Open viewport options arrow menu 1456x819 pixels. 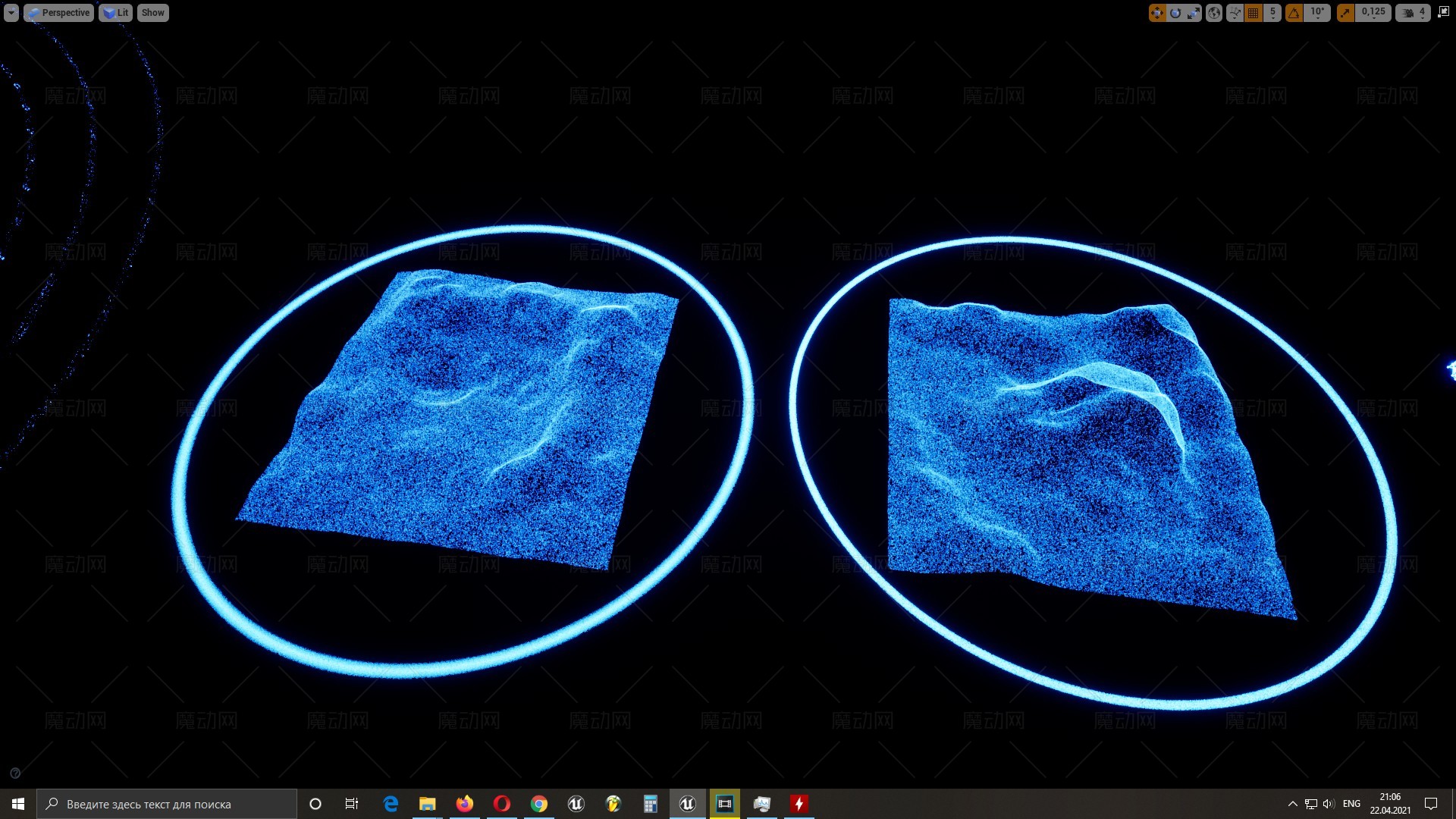(x=11, y=13)
